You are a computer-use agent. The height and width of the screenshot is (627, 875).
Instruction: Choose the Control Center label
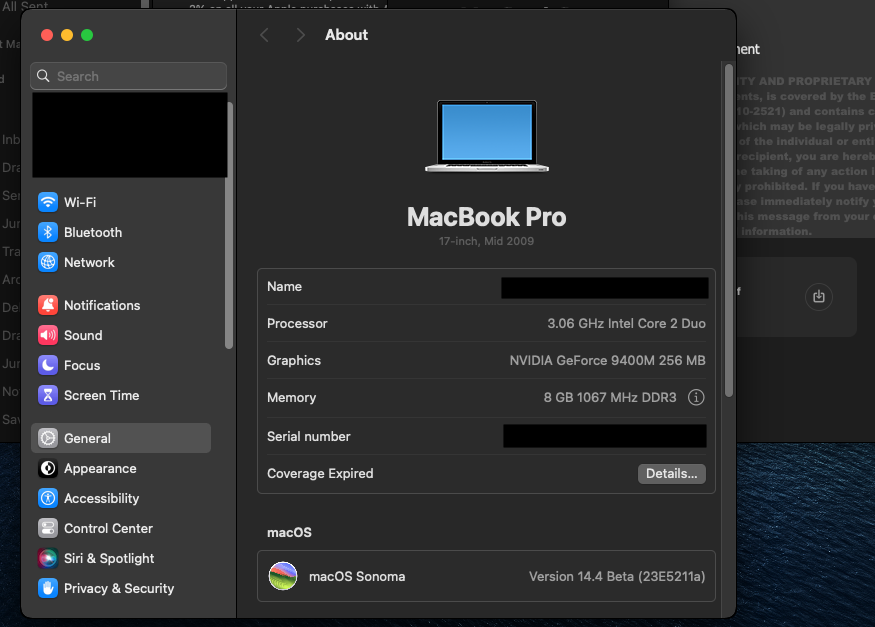[x=108, y=528]
